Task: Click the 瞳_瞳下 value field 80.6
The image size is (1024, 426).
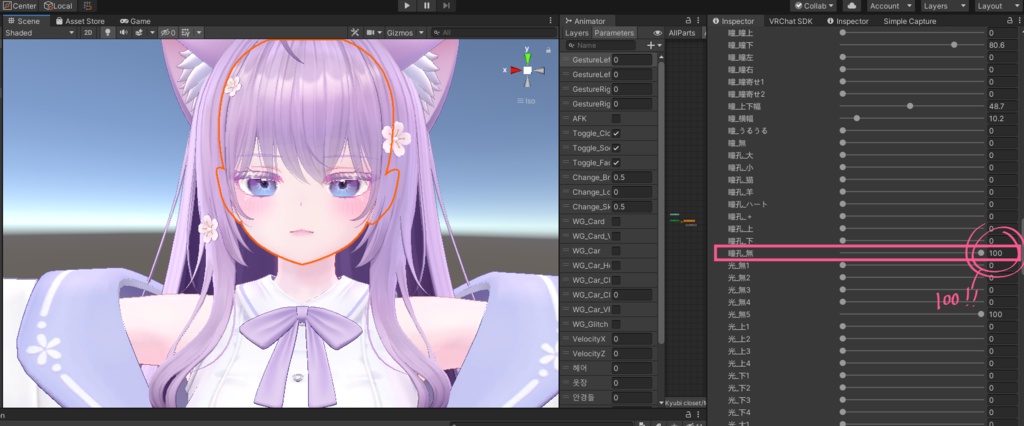Action: coord(1003,45)
